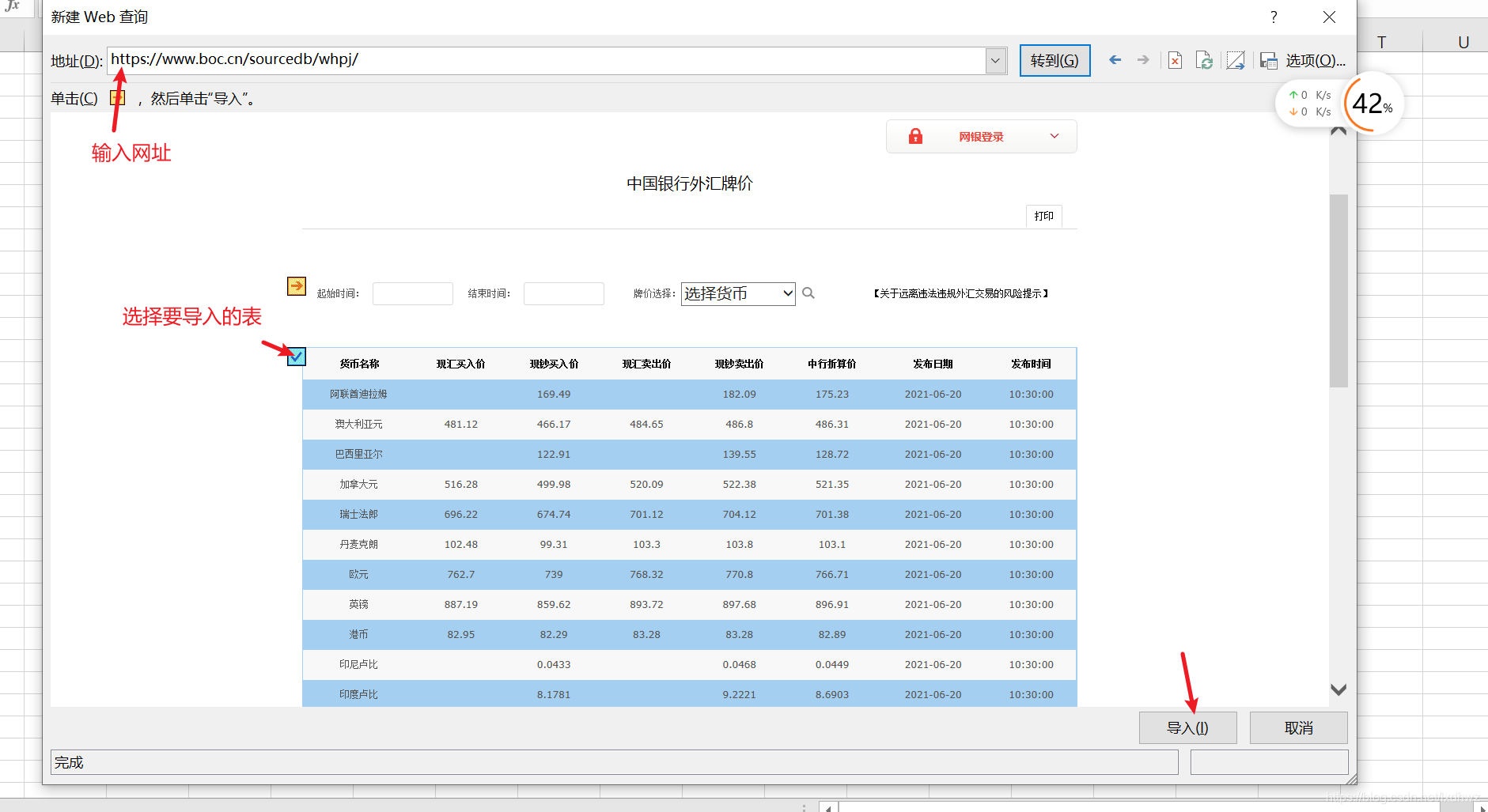Image resolution: width=1488 pixels, height=812 pixels.
Task: Click the forward navigation arrow
Action: pos(1143,60)
